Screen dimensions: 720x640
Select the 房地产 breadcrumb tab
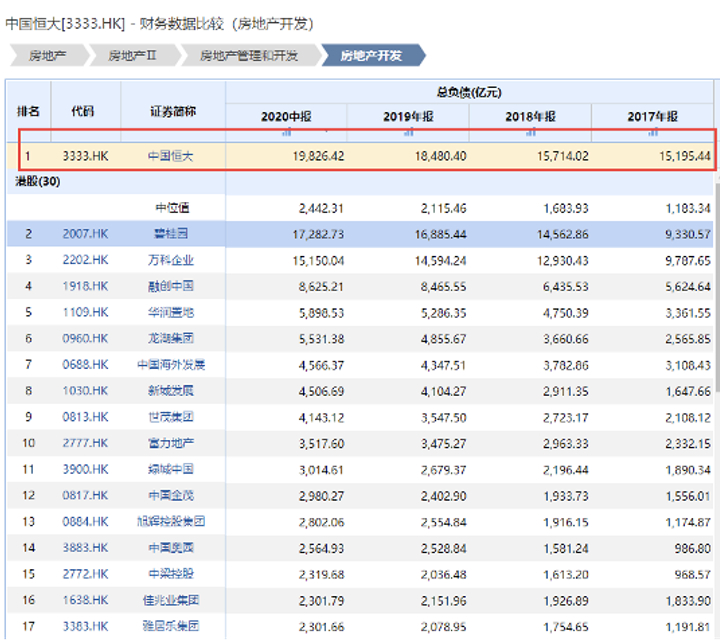coord(46,55)
